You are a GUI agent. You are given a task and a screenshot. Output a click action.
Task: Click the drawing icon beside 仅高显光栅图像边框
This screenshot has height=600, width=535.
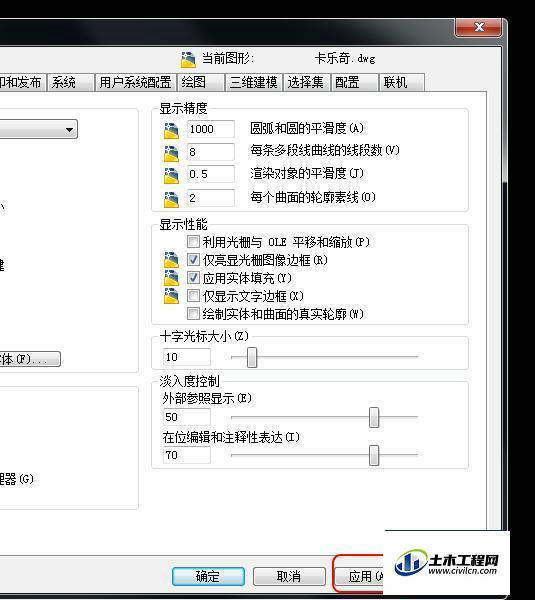171,259
